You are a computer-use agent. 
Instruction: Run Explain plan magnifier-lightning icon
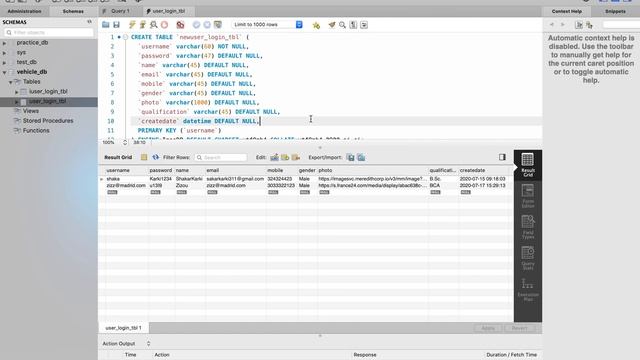point(153,25)
